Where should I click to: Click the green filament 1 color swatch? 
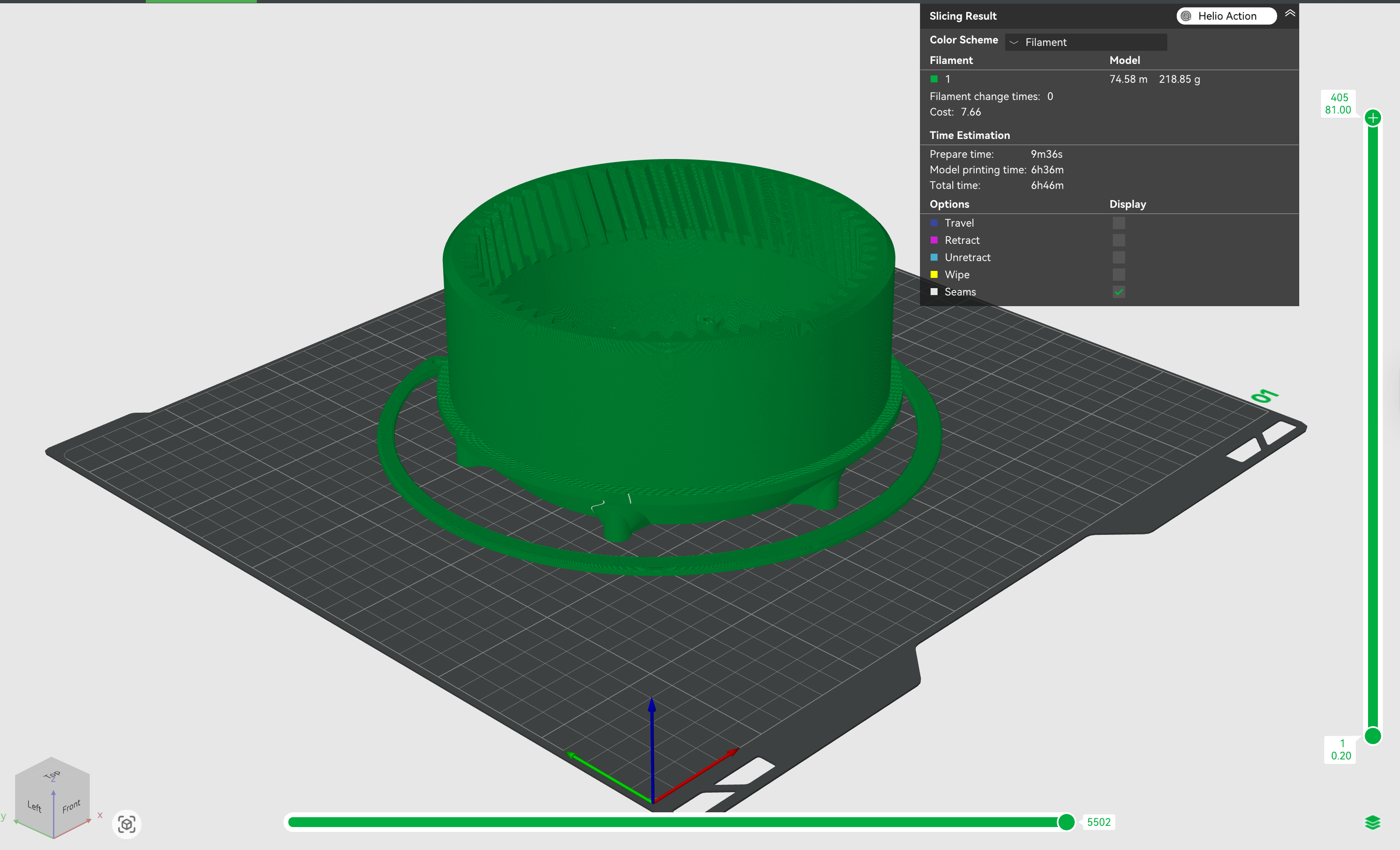pos(934,79)
